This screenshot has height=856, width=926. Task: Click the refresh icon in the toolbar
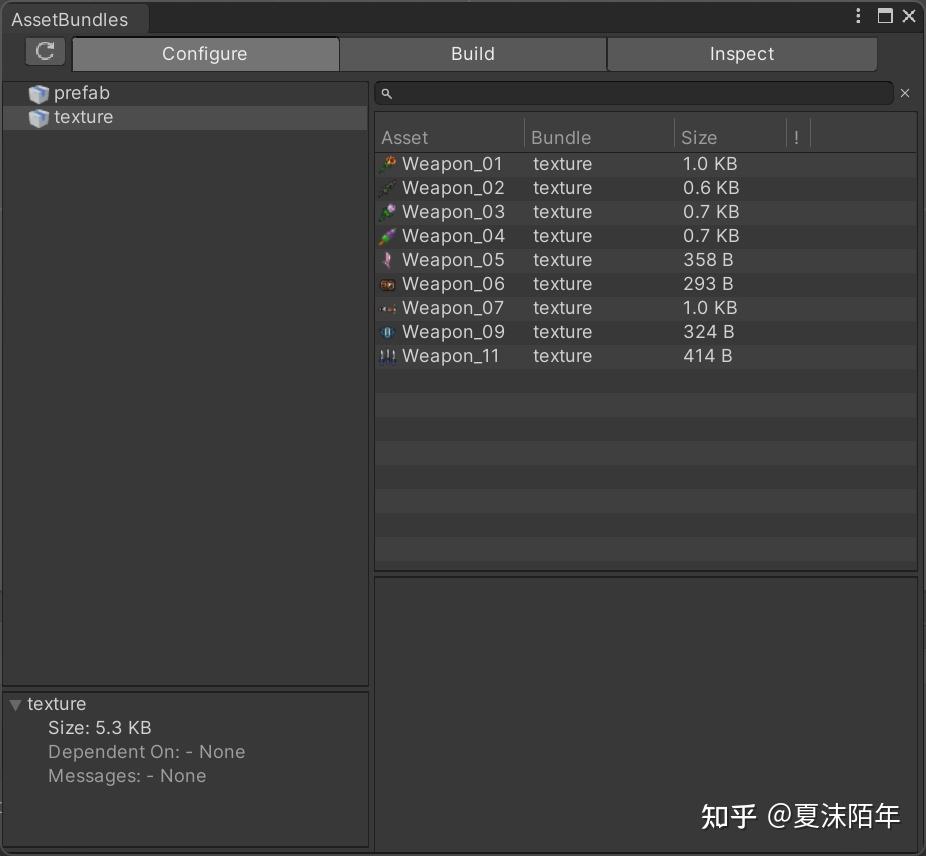click(44, 51)
